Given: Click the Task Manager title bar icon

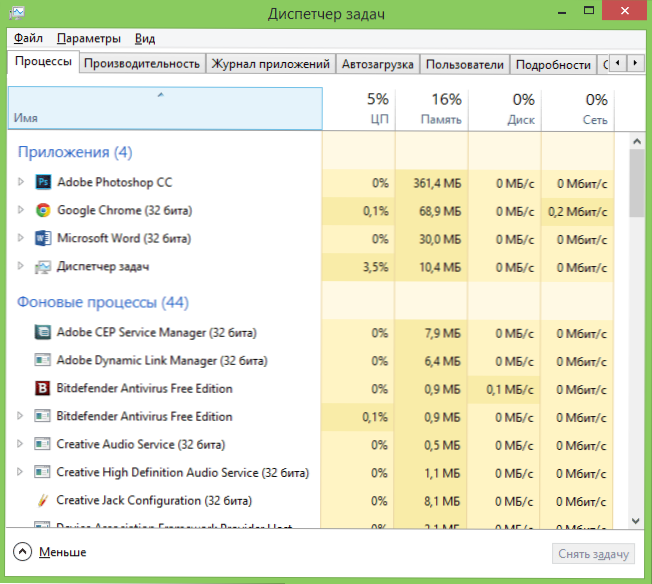Looking at the screenshot, I should click(x=17, y=13).
